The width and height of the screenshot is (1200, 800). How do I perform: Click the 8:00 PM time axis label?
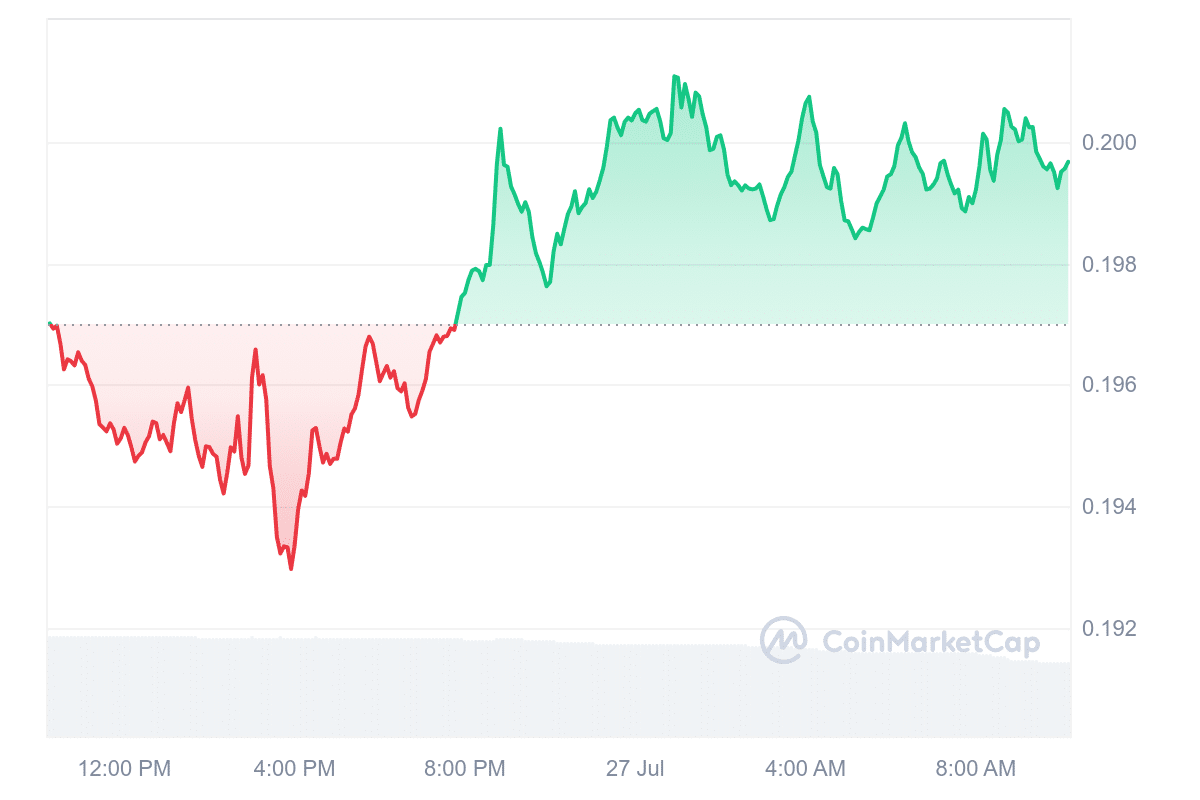tap(465, 769)
